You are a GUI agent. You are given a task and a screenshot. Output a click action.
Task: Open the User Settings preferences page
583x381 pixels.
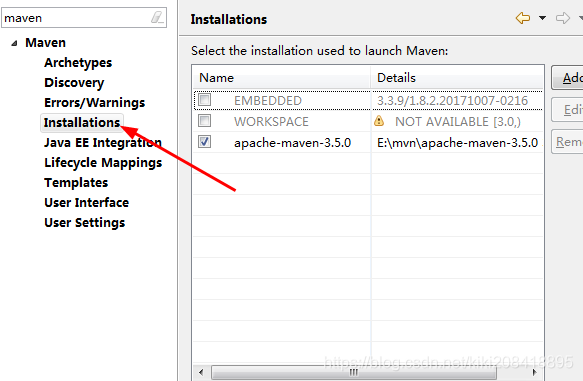point(85,223)
